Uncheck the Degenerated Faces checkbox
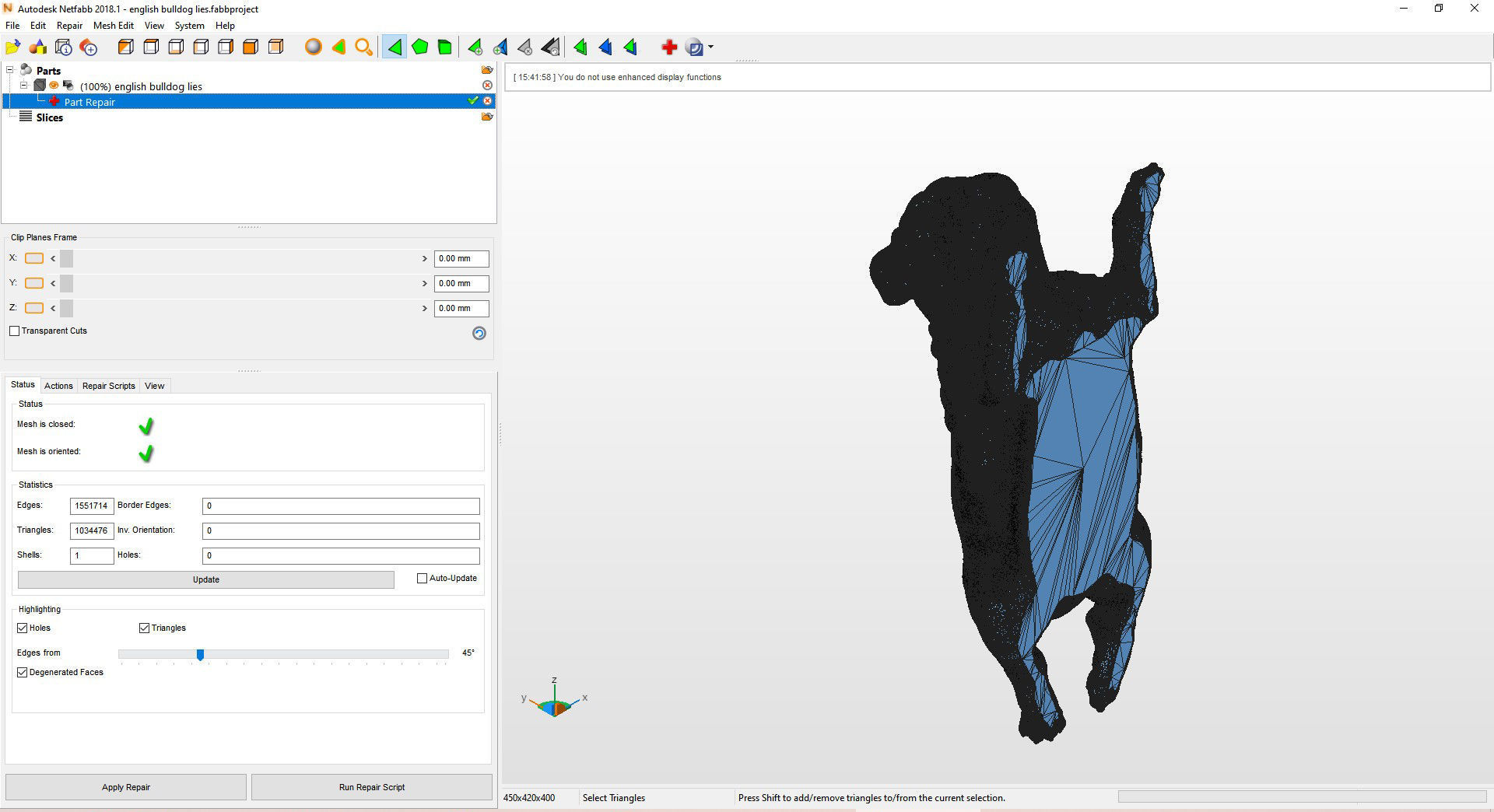1494x812 pixels. tap(23, 673)
